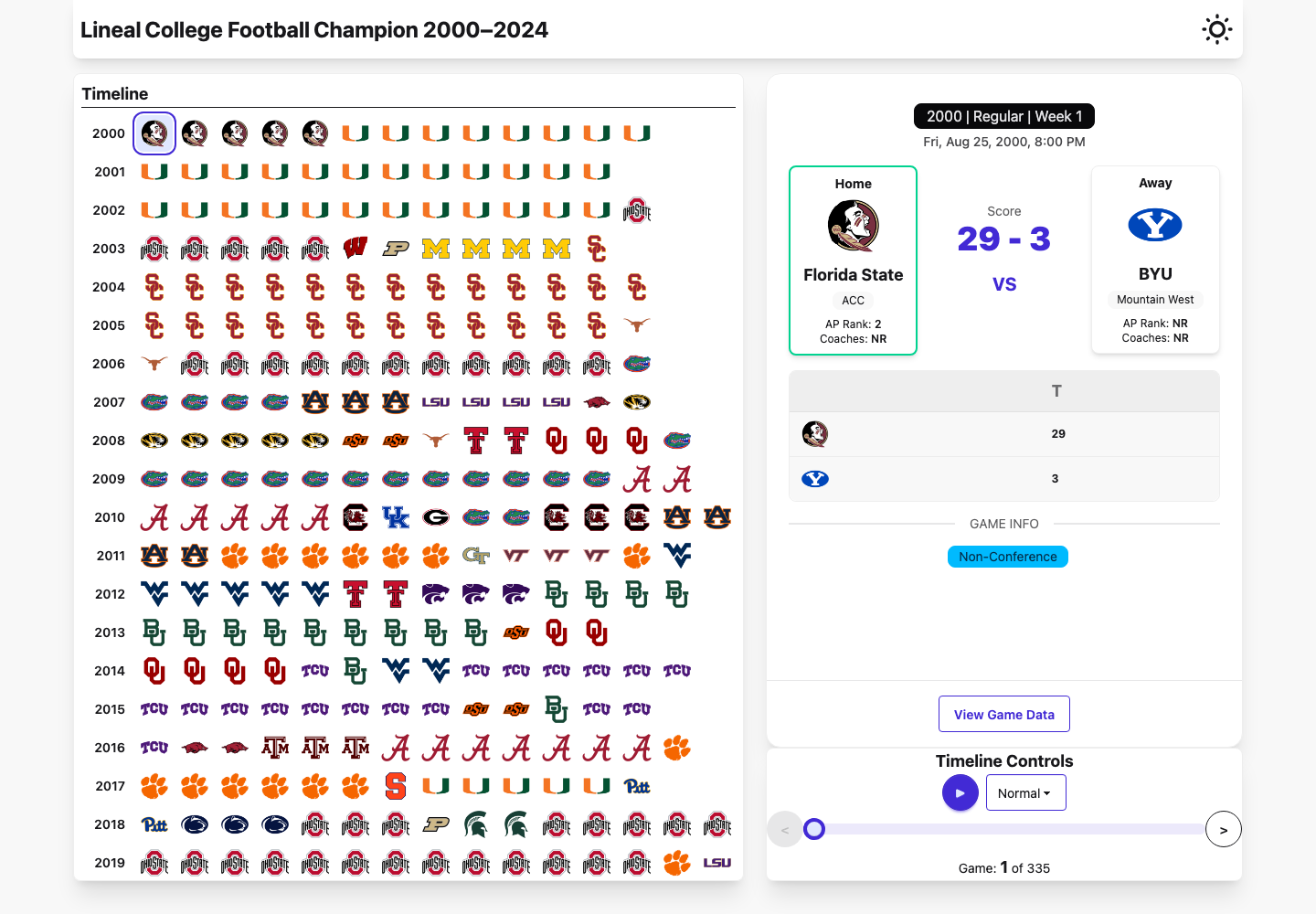Viewport: 1316px width, 914px height.
Task: Go to next game with the > button
Action: [x=1224, y=829]
